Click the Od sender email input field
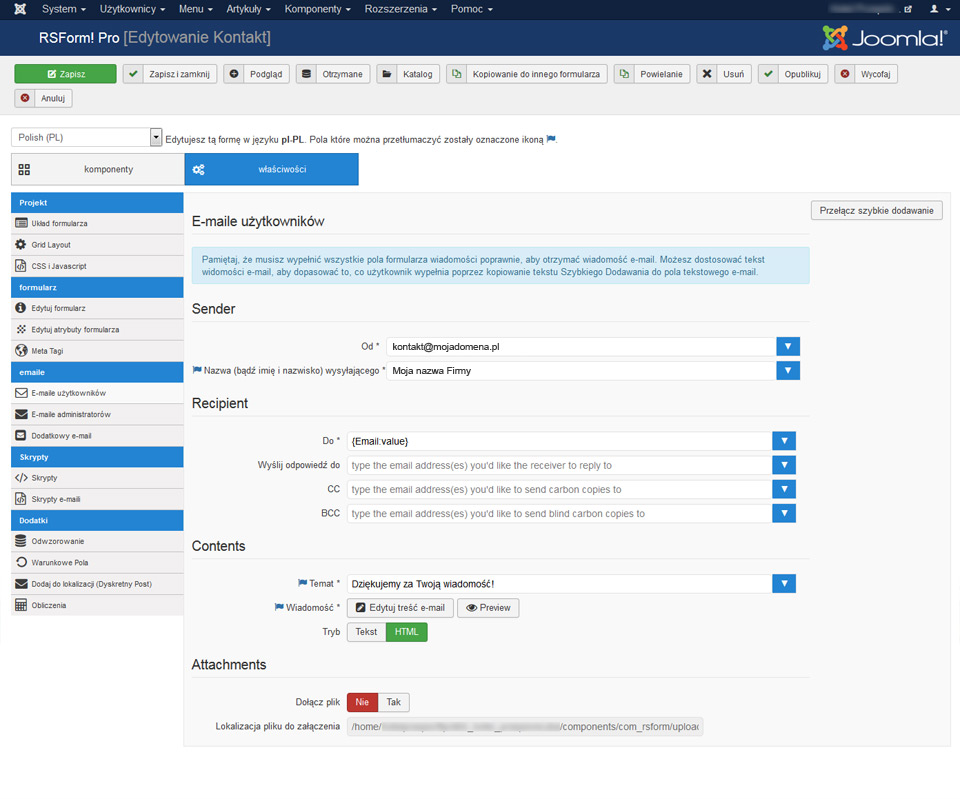 [581, 347]
